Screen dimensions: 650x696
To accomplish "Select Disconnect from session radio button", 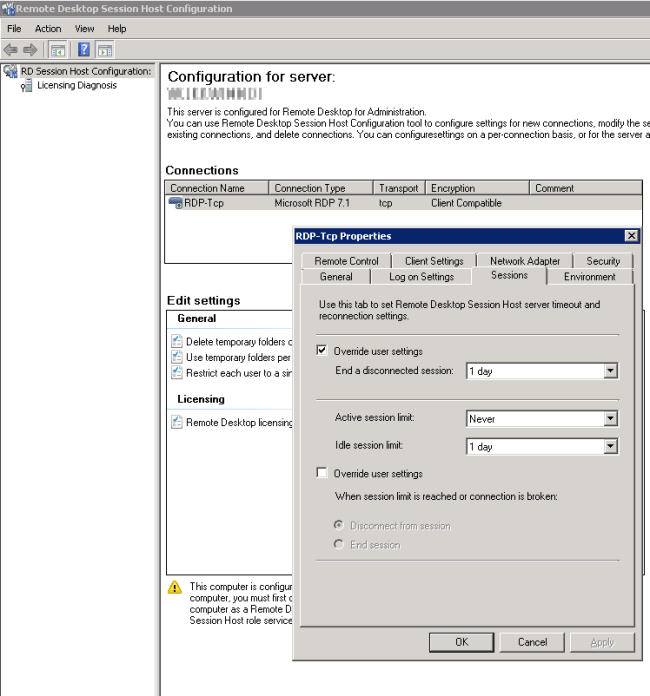I will (339, 525).
